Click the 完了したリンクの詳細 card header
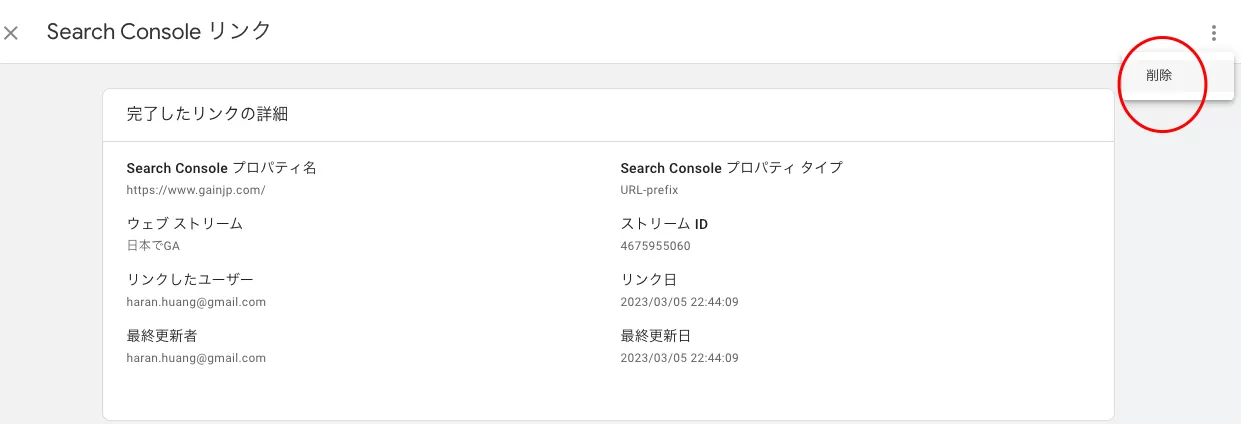Screen dimensions: 1241x424 pos(208,114)
